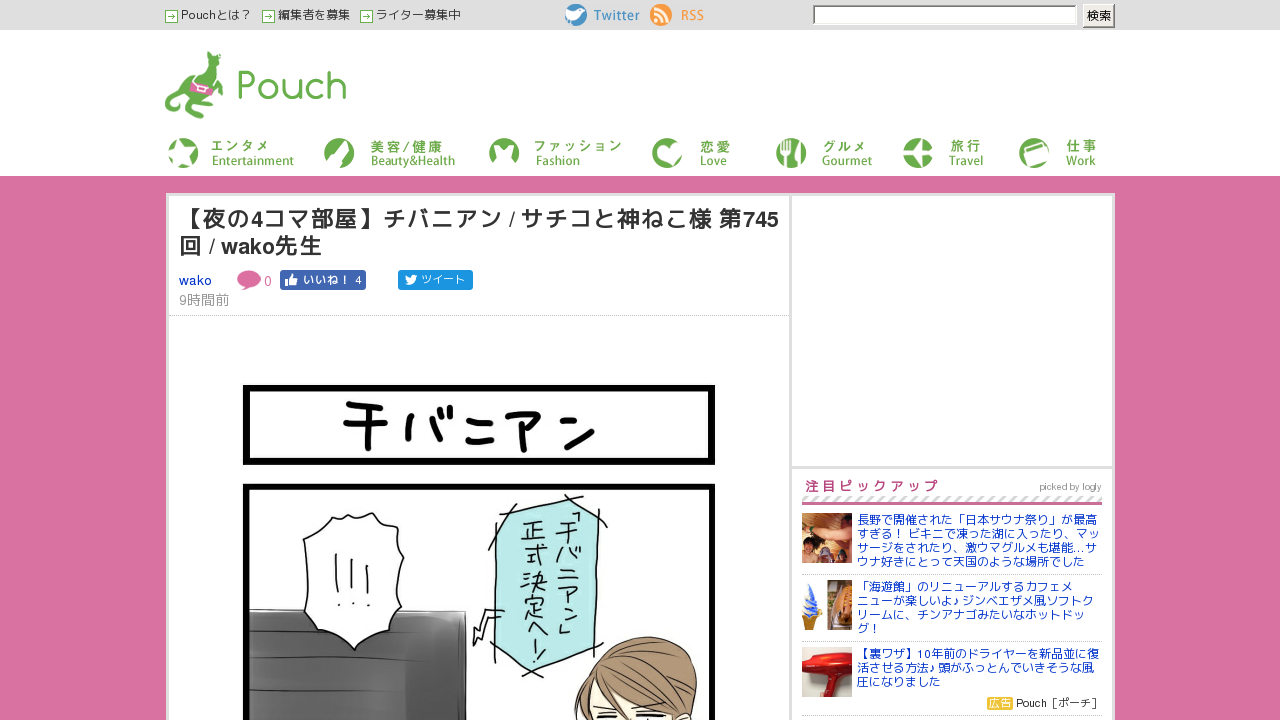
Task: Click the pink comment bubble icon
Action: [x=249, y=281]
